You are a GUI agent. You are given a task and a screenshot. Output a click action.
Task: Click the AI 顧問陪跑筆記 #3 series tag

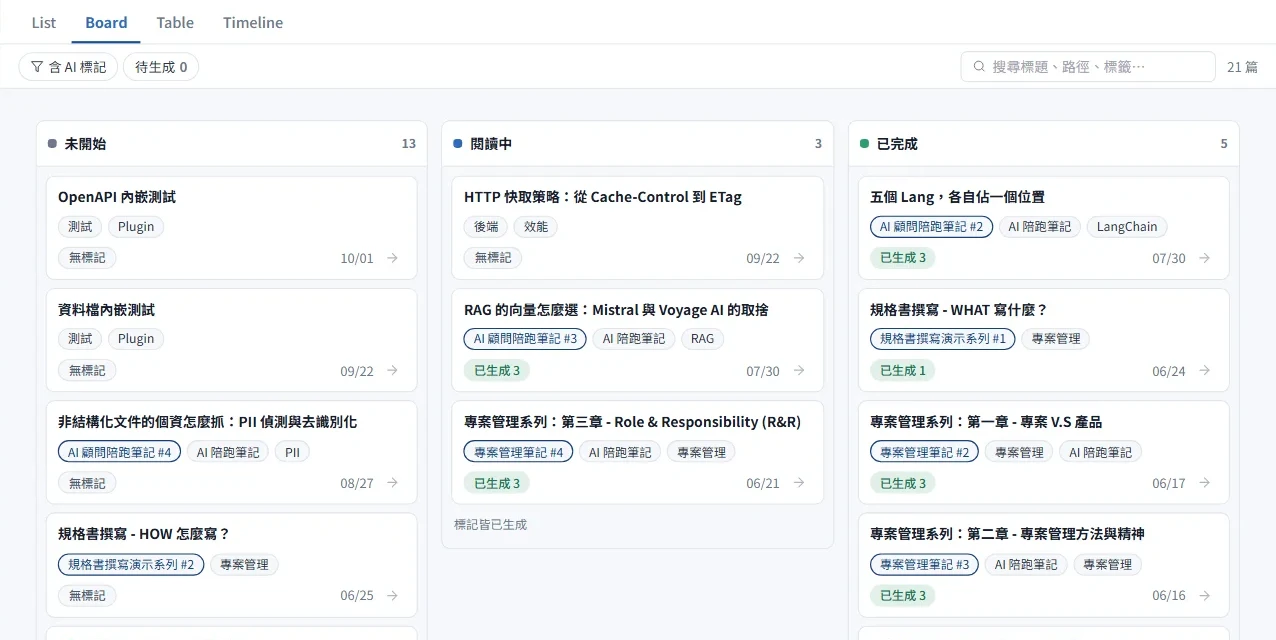pos(525,339)
